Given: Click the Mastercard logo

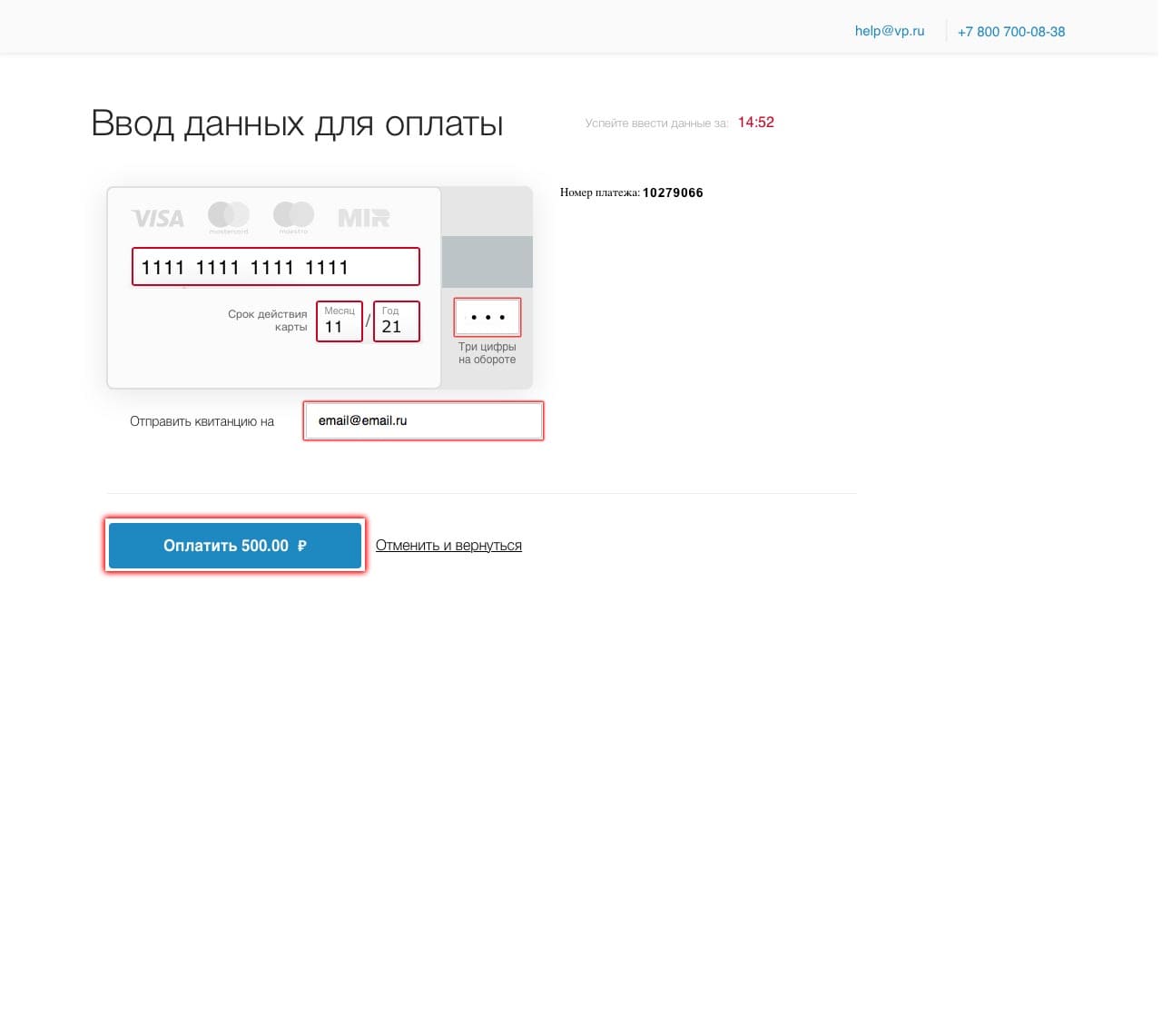Looking at the screenshot, I should [229, 216].
